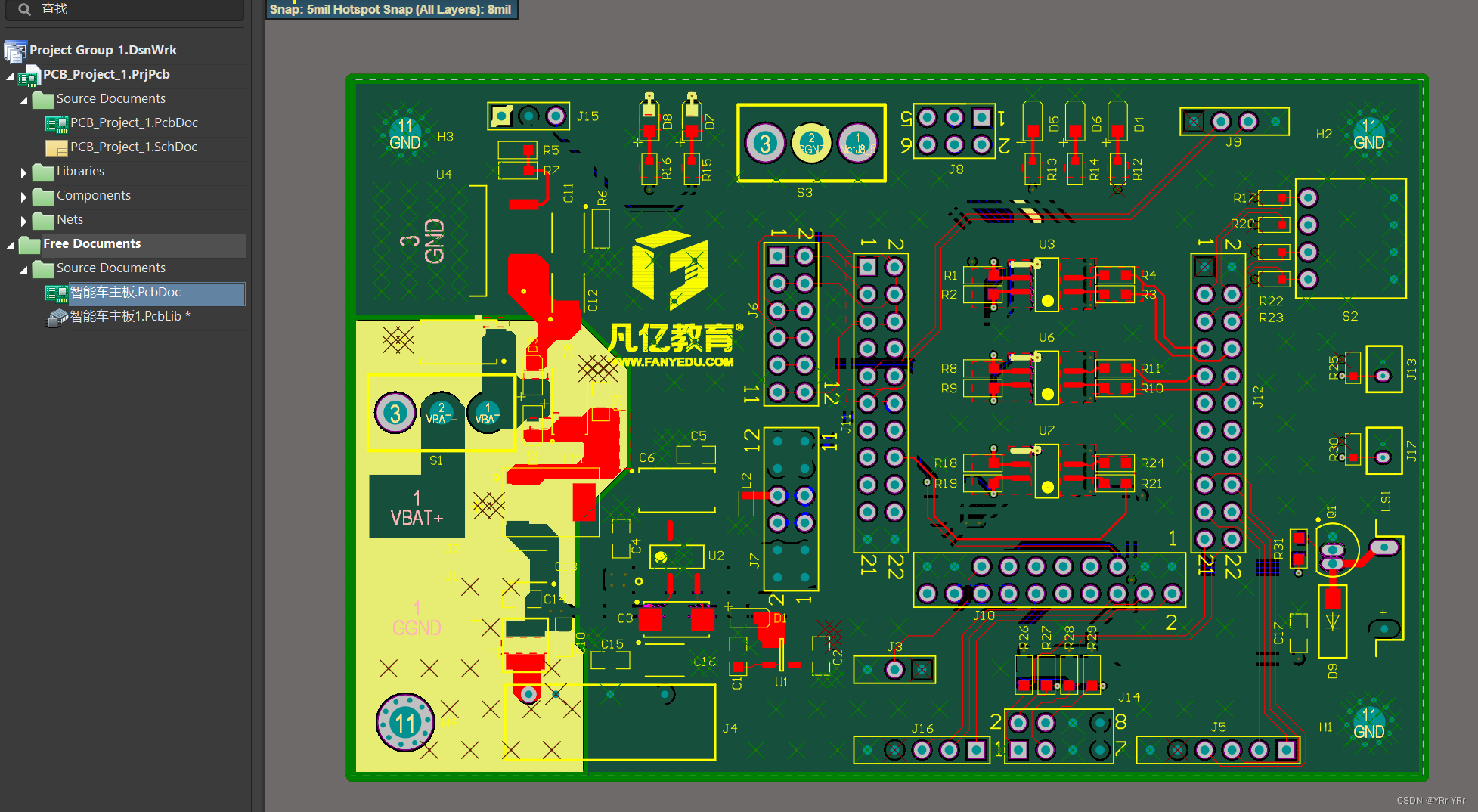The height and width of the screenshot is (812, 1478).
Task: Select designator text J8
Action: coord(956,170)
